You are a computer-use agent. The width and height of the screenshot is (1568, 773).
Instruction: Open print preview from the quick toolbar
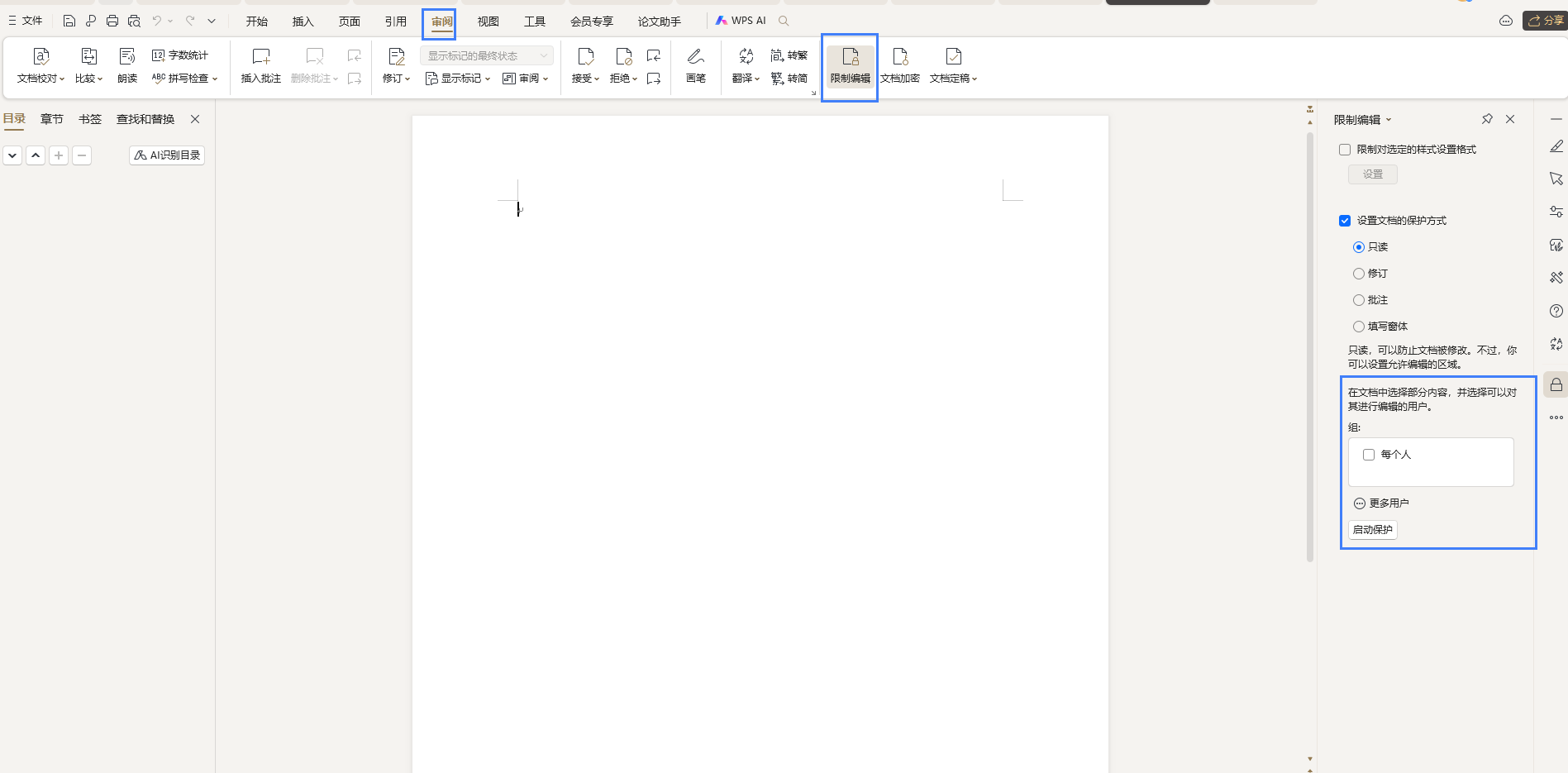coord(134,21)
